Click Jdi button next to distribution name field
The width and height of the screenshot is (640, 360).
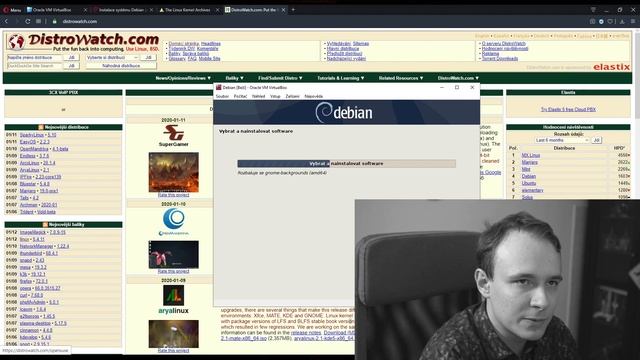click(71, 58)
